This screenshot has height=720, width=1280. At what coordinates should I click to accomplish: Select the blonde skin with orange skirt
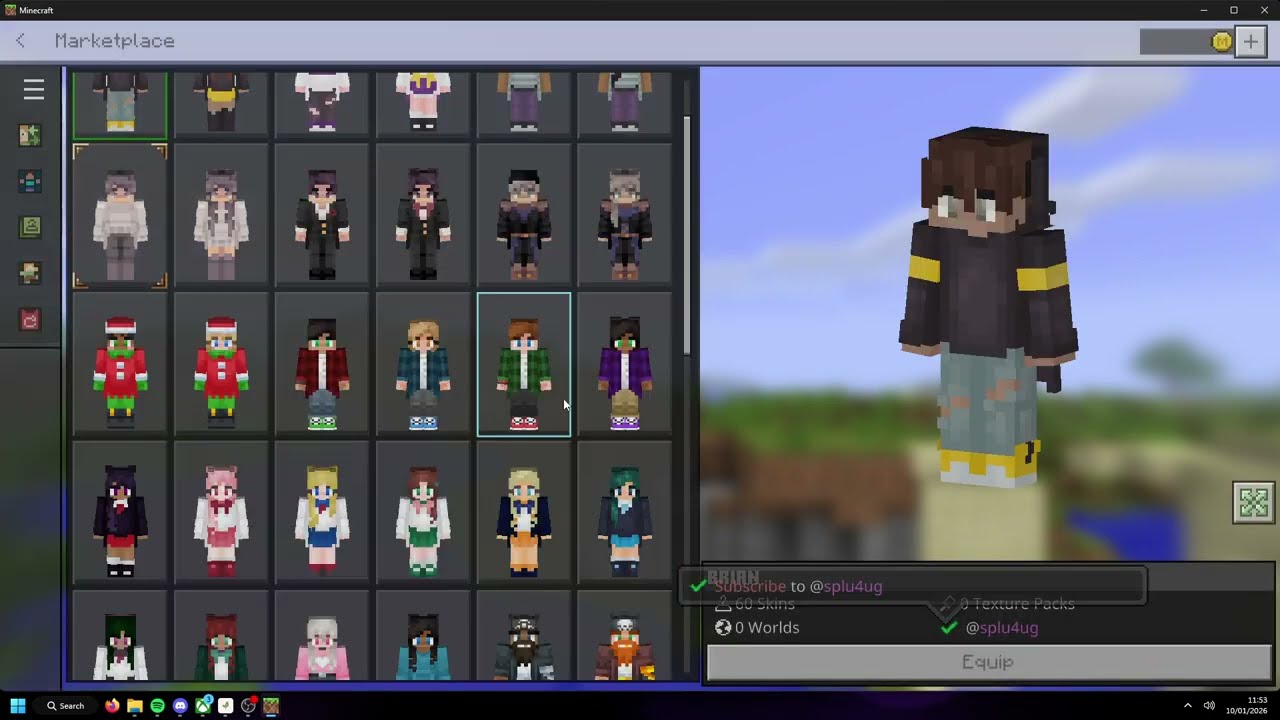click(524, 514)
